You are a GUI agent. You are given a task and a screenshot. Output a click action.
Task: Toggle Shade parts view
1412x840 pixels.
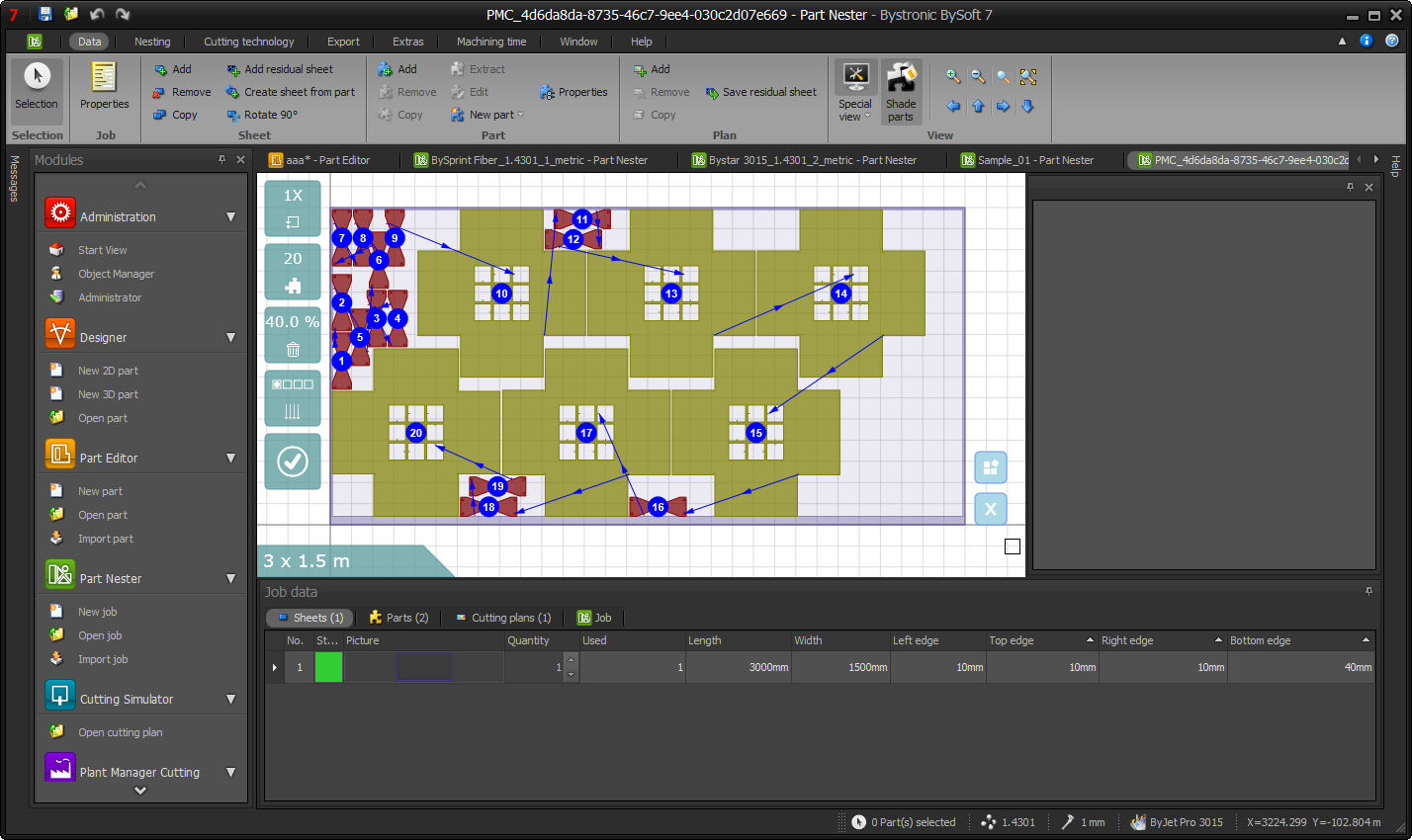click(x=901, y=92)
